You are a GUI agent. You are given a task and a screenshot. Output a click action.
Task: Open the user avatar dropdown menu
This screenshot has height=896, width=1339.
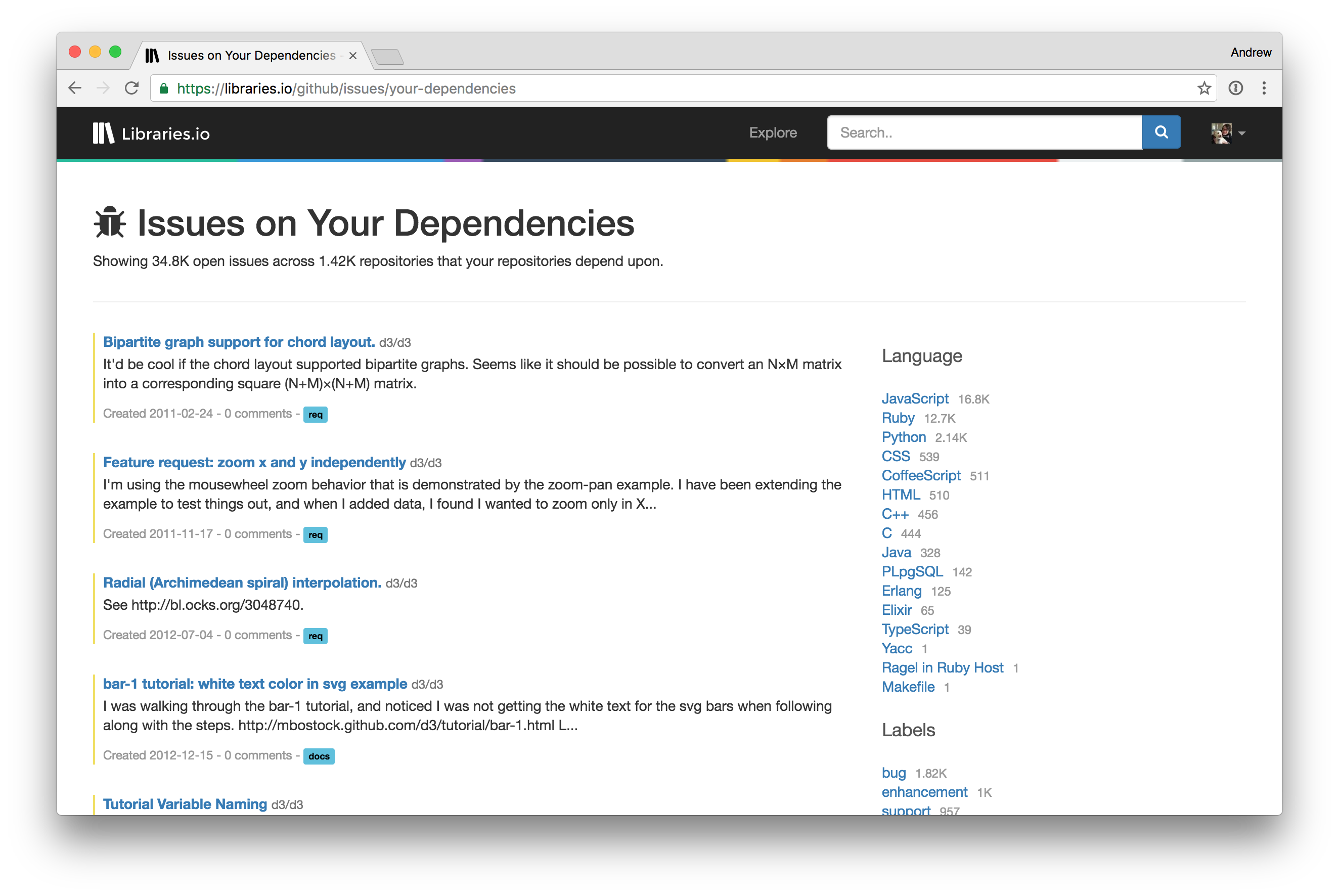click(x=1228, y=133)
